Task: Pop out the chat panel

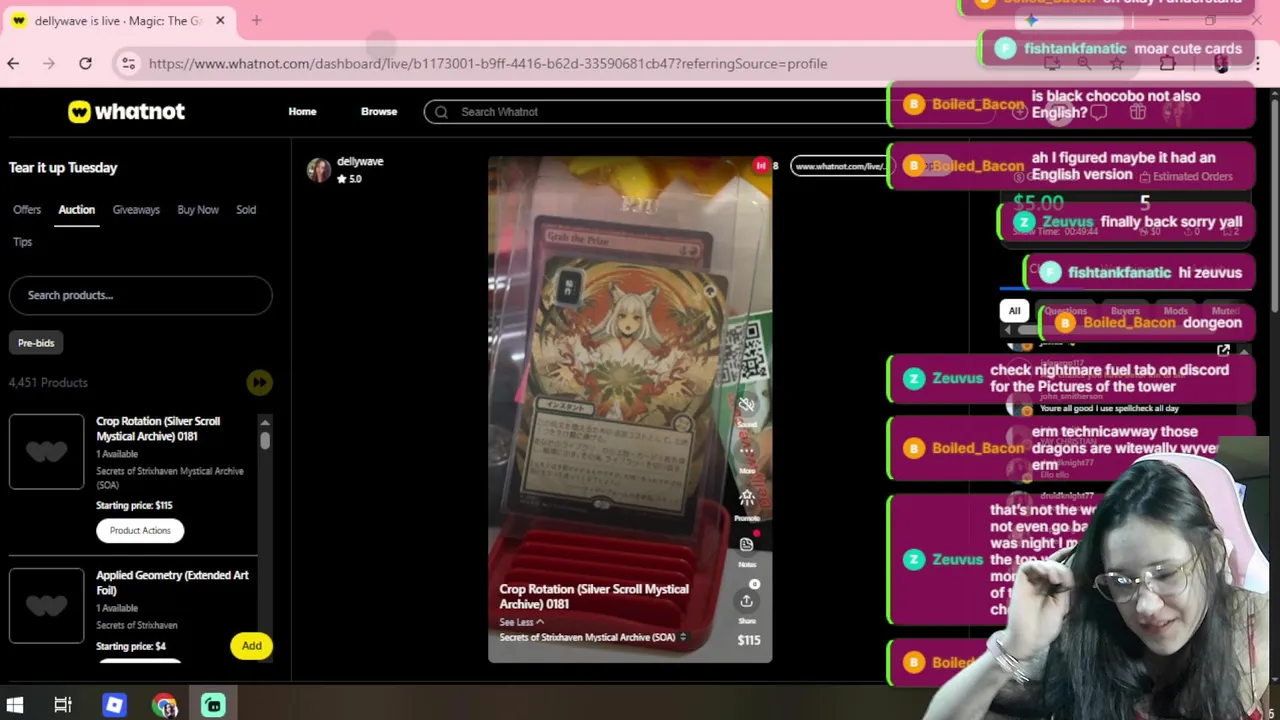Action: point(1223,350)
